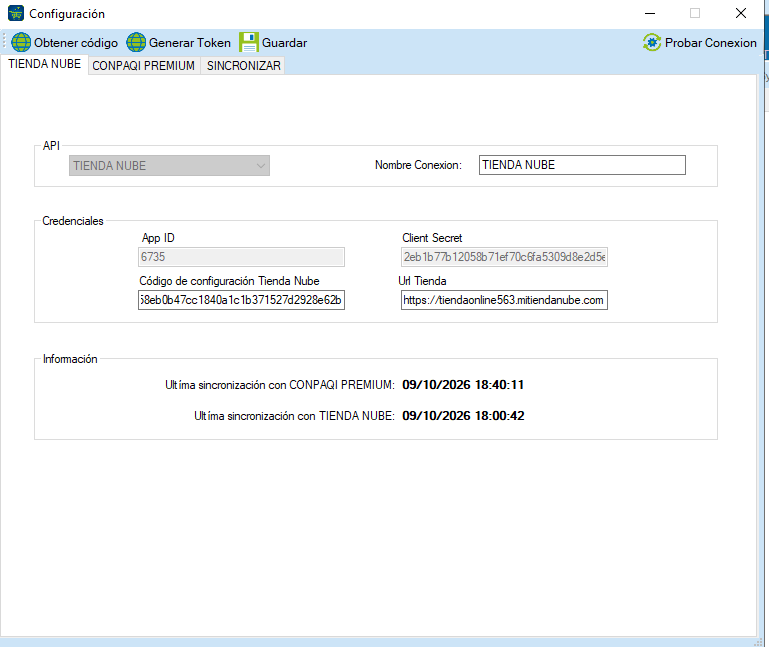Click the Ultima sincronización con CONPAQI PREMIUM label

click(280, 385)
